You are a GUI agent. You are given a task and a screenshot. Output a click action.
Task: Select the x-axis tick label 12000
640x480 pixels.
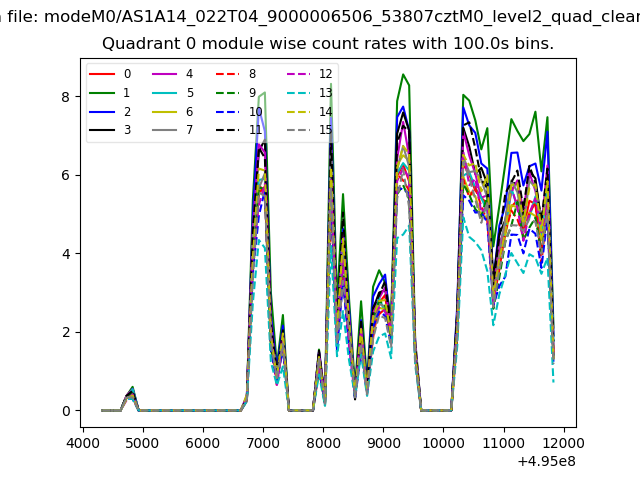click(564, 443)
